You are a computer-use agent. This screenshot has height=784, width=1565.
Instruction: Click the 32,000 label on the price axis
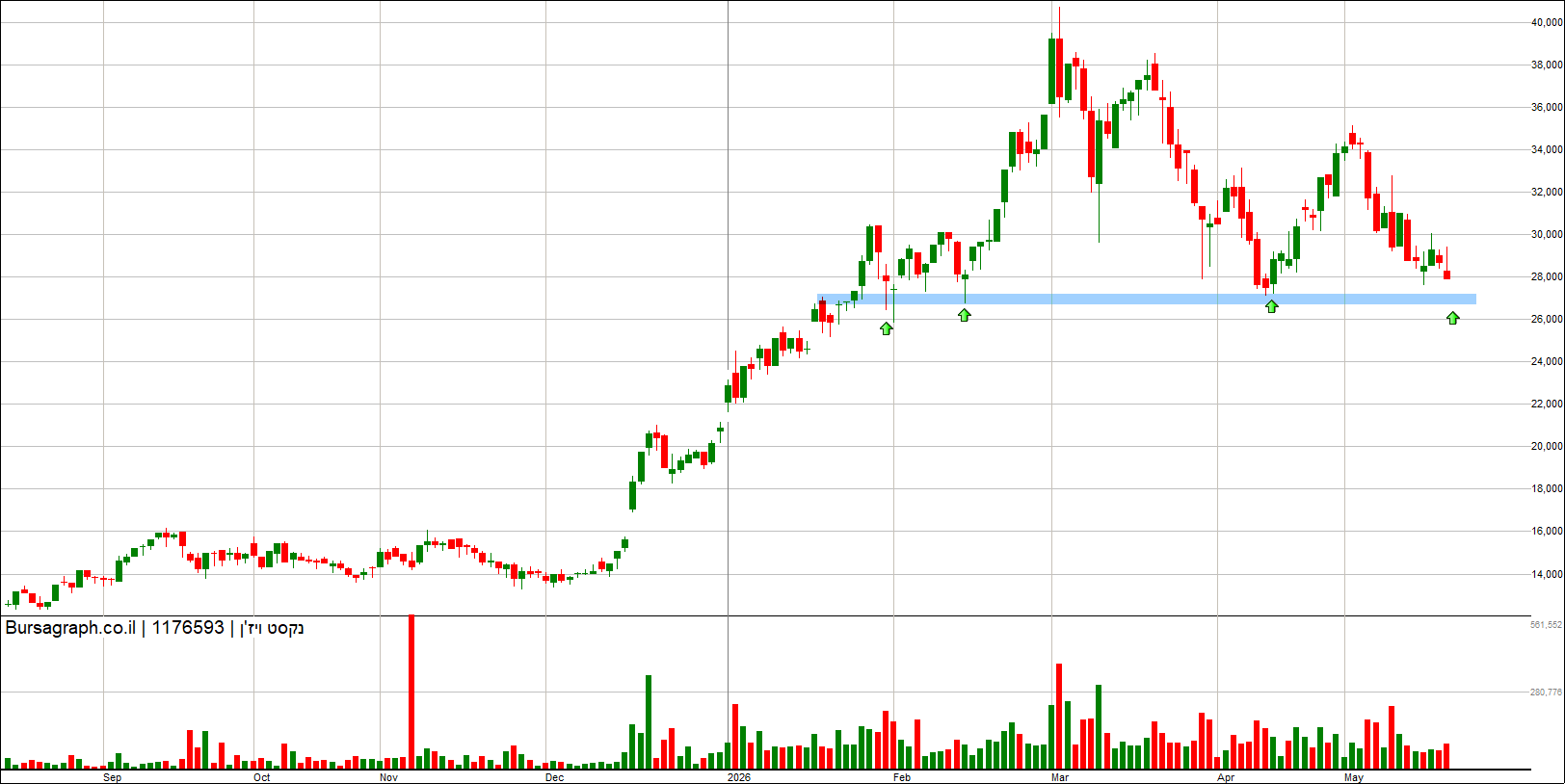[x=1547, y=192]
